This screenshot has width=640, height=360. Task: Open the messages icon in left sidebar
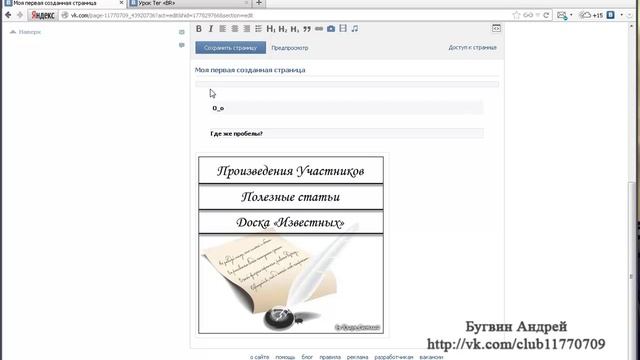coord(182,32)
